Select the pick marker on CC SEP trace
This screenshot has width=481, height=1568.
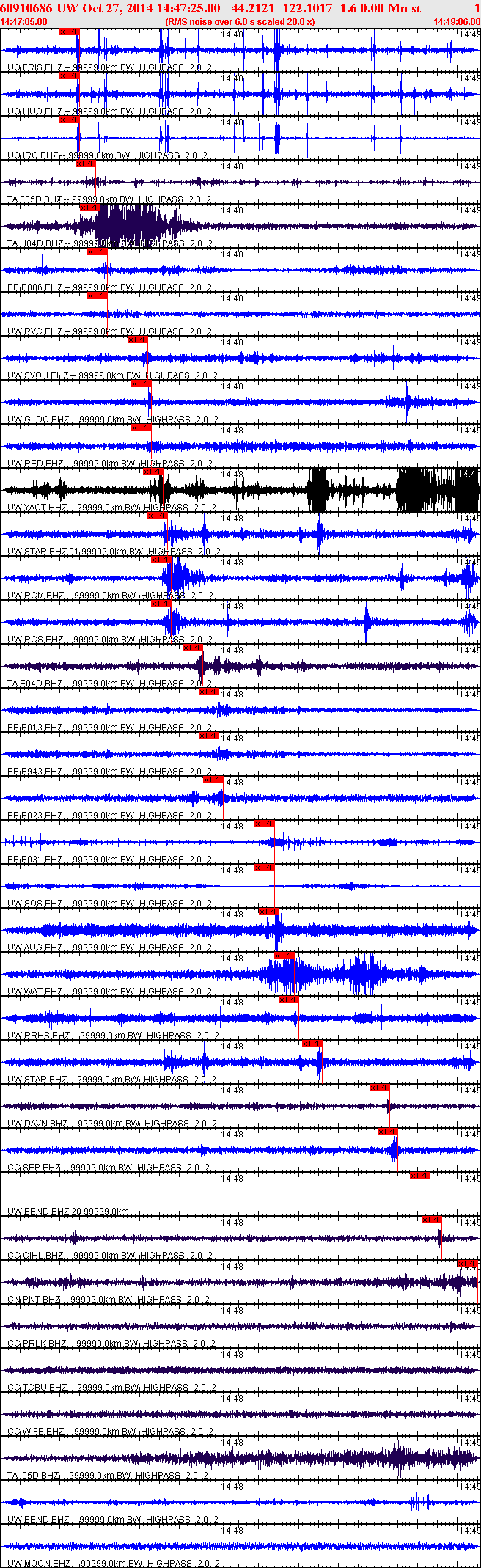387,1131
